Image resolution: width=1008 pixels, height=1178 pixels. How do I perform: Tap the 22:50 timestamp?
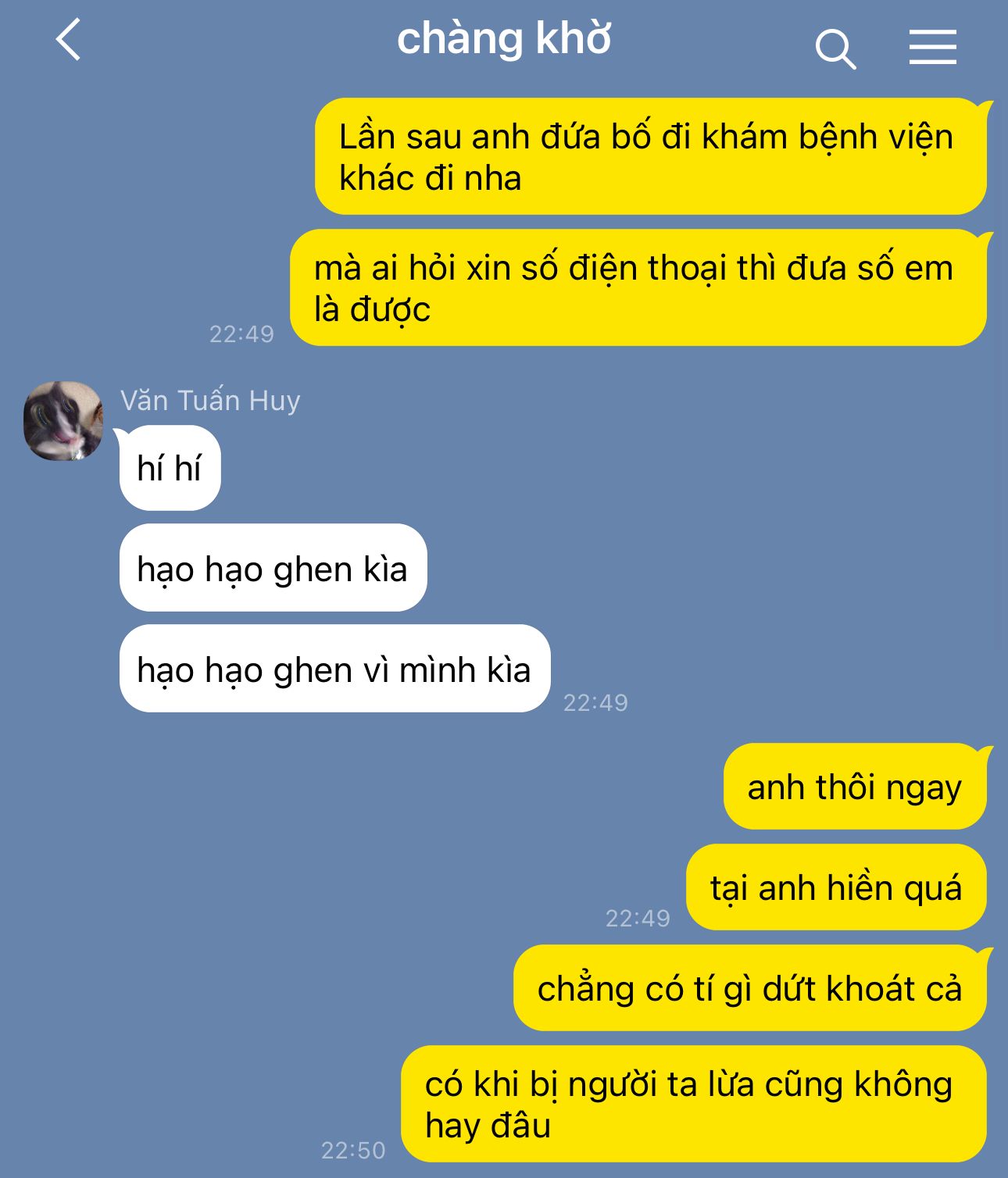[353, 1150]
